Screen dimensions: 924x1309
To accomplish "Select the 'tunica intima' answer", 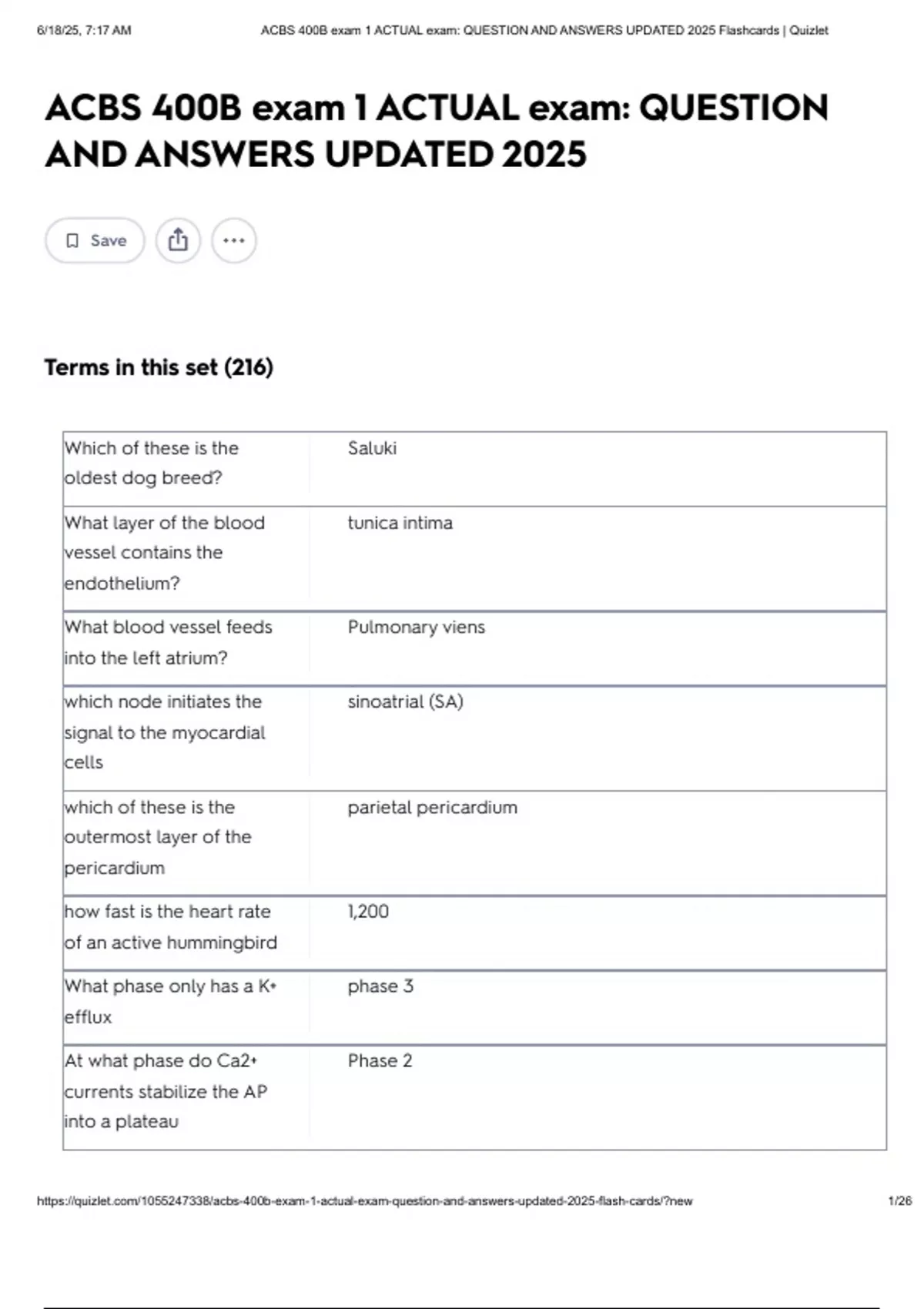I will point(400,523).
